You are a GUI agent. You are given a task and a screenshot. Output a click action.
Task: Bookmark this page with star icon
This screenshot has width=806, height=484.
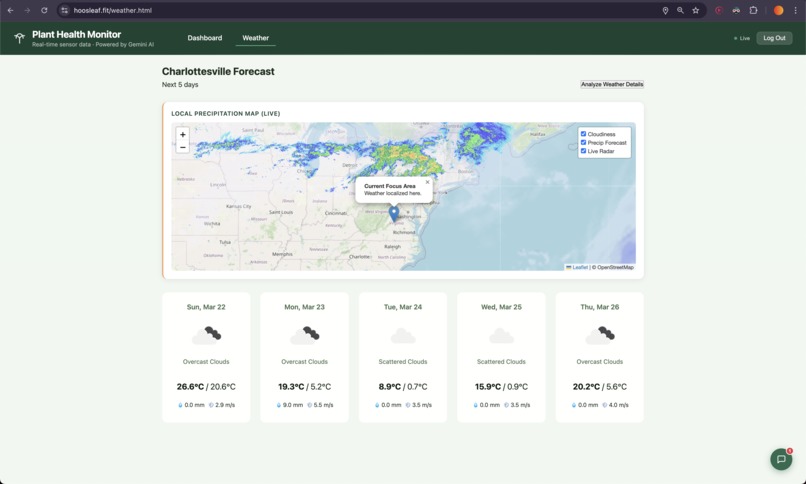(695, 10)
